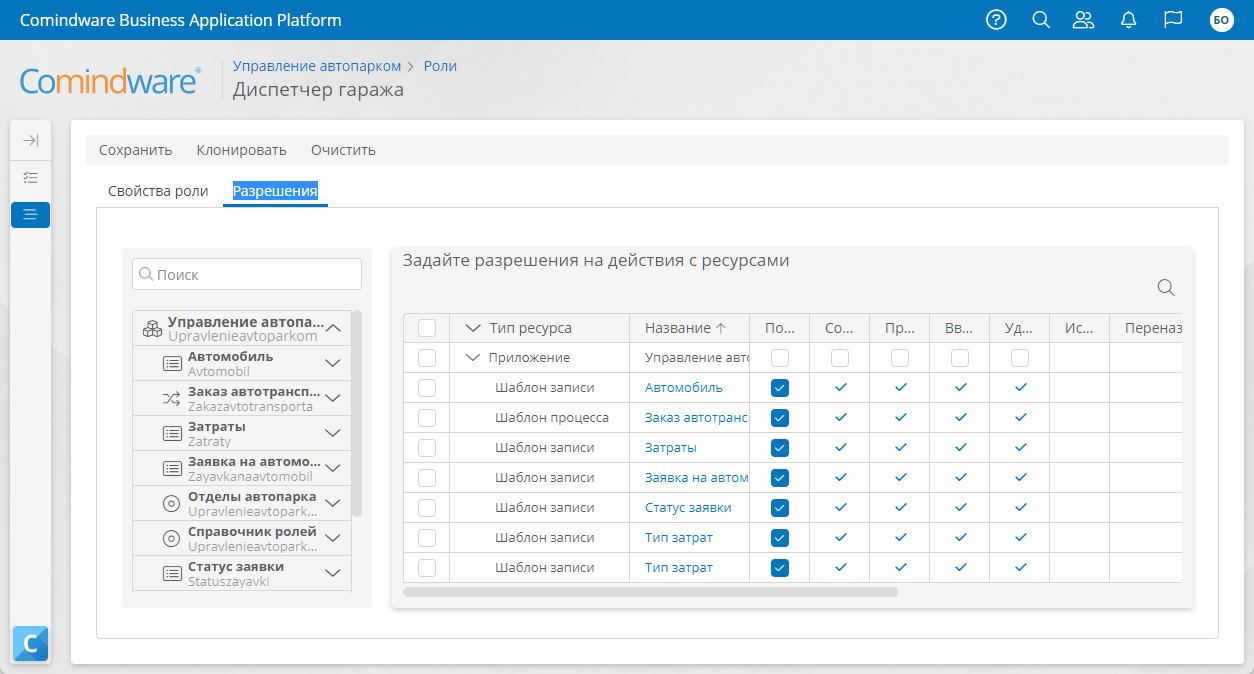
Task: Expand the Затраты tree item chevron
Action: (x=334, y=433)
